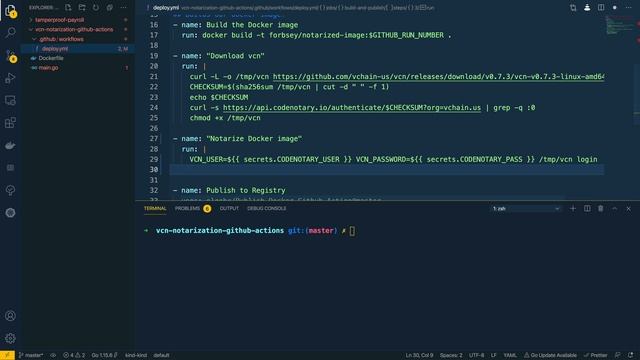Click Ln 30, Col 9 position indicator
Viewport: 640px width, 360px height.
(x=419, y=355)
